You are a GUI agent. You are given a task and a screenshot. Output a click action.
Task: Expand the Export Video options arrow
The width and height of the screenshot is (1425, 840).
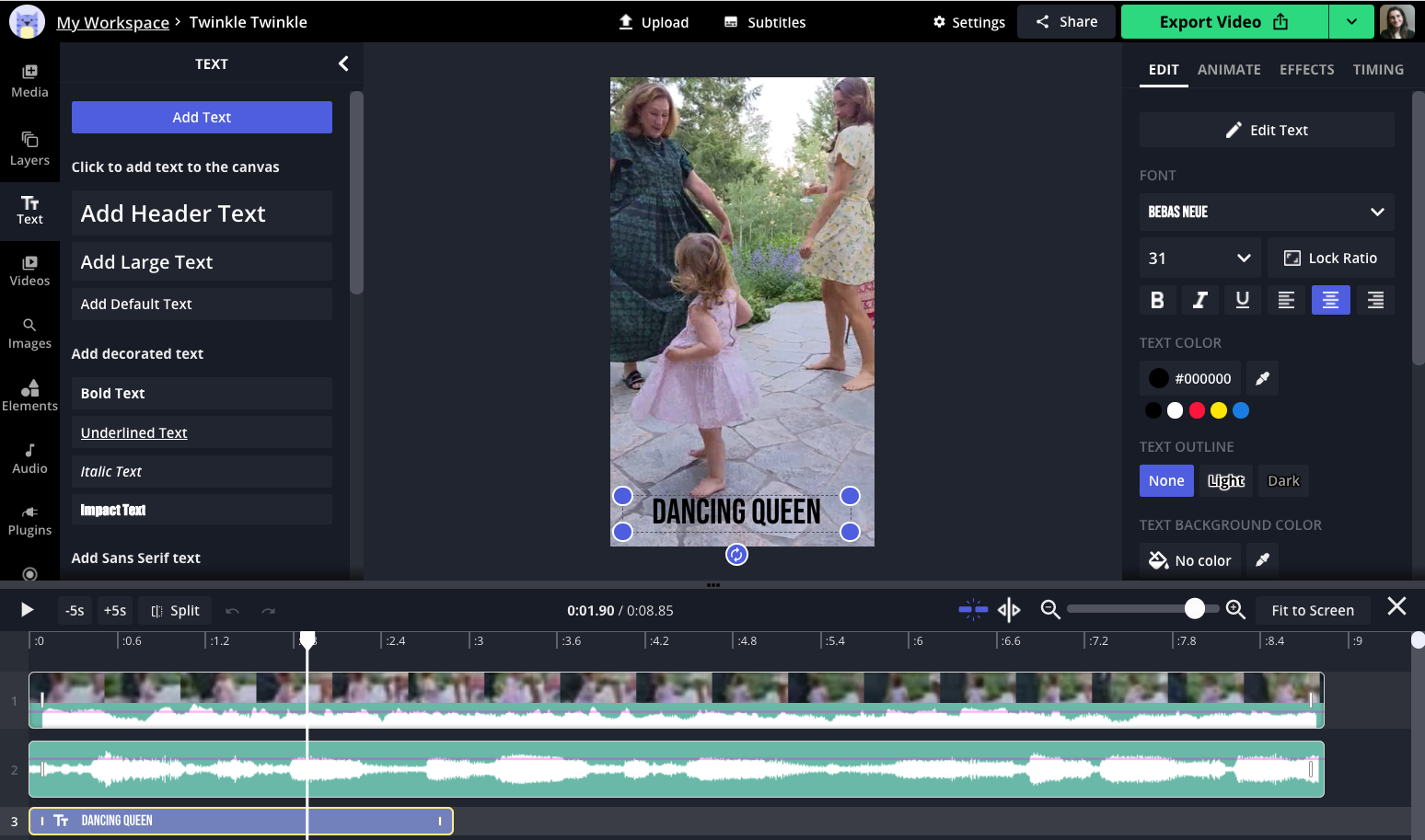pos(1351,22)
